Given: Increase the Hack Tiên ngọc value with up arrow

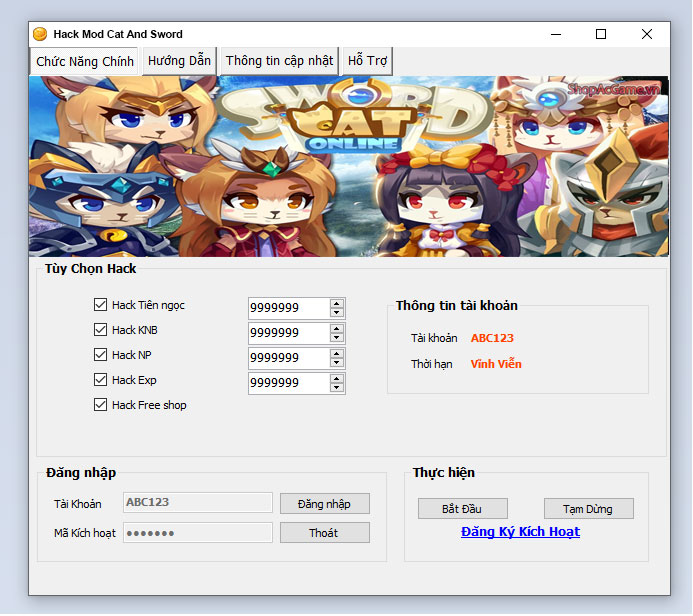Looking at the screenshot, I should 337,304.
